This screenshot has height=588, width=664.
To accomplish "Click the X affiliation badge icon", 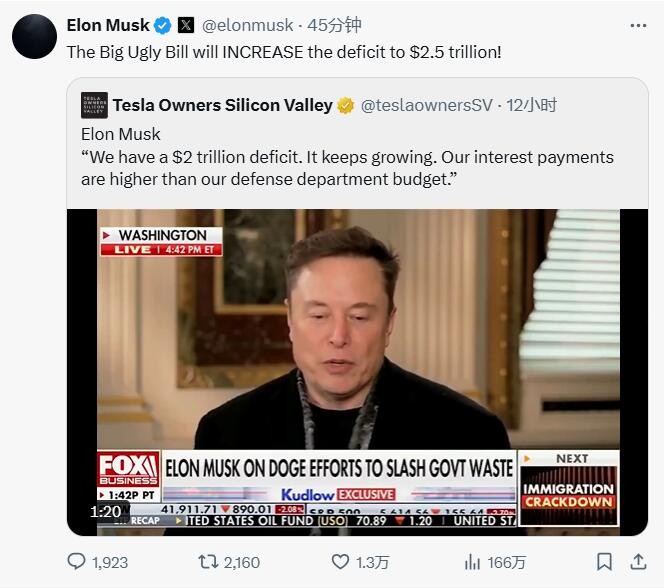I will click(x=186, y=25).
